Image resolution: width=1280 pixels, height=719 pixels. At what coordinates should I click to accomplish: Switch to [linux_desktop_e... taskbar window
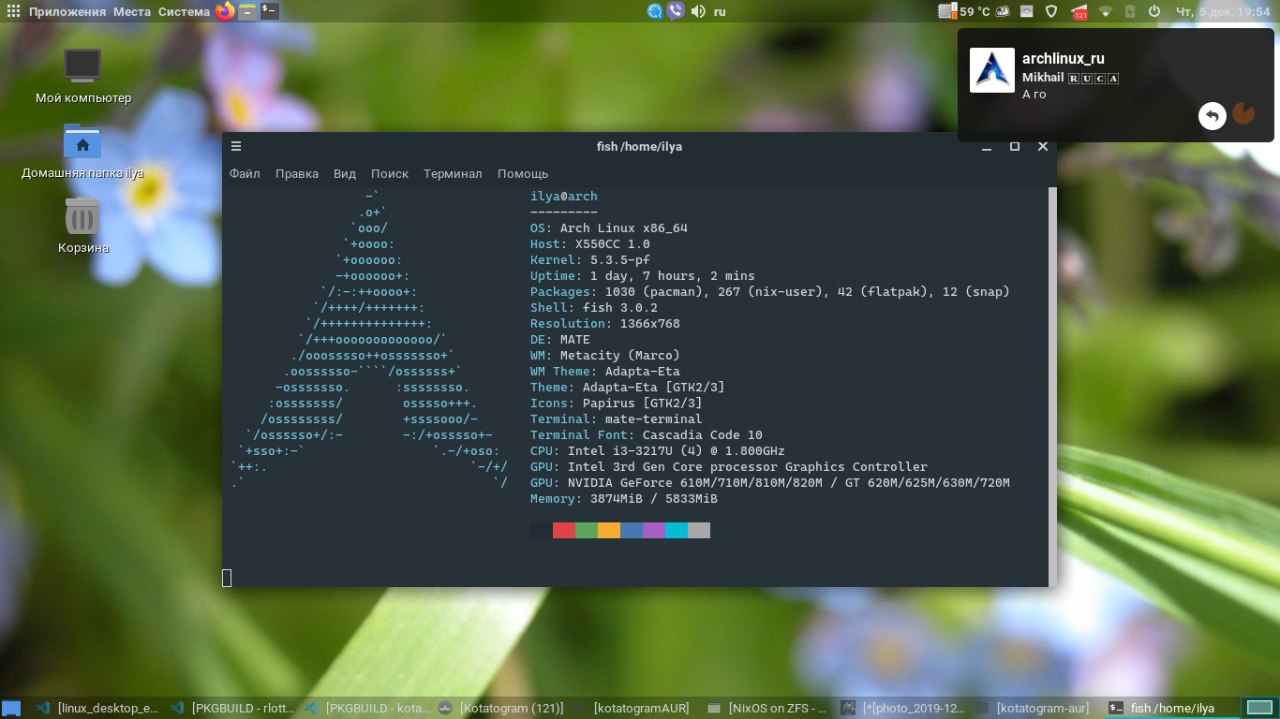(x=97, y=708)
